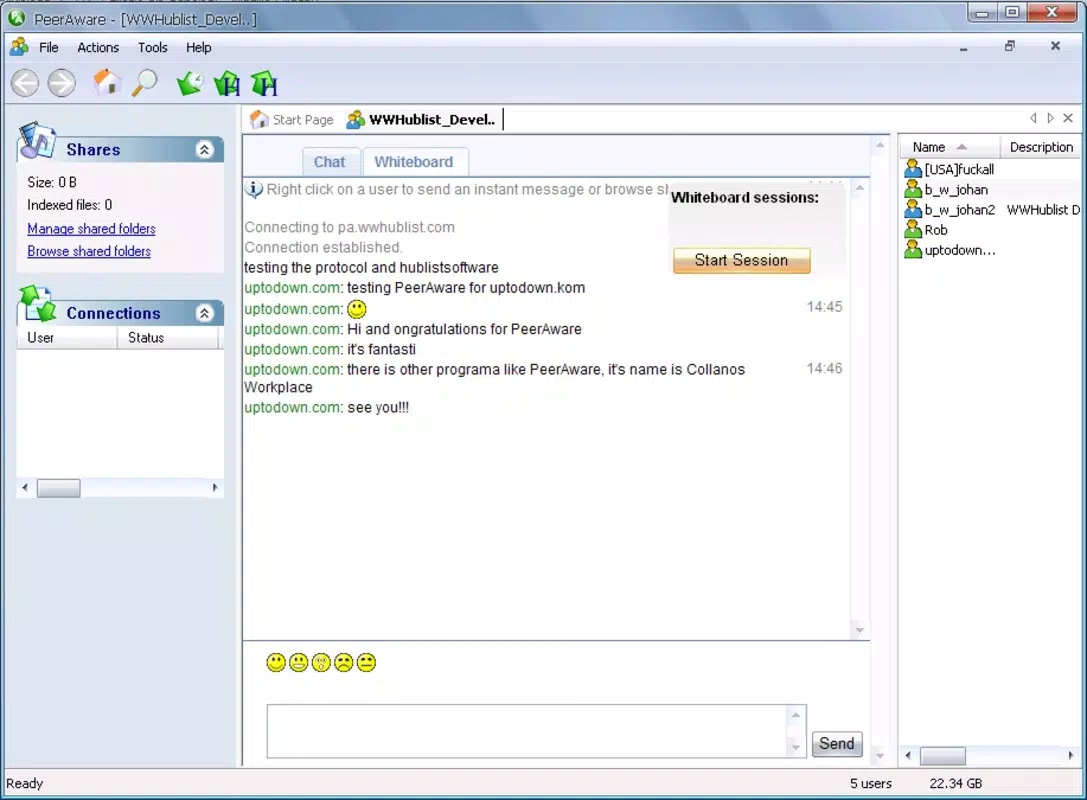The width and height of the screenshot is (1087, 800).
Task: Click the PeerAware menu bar logo icon
Action: point(19,46)
